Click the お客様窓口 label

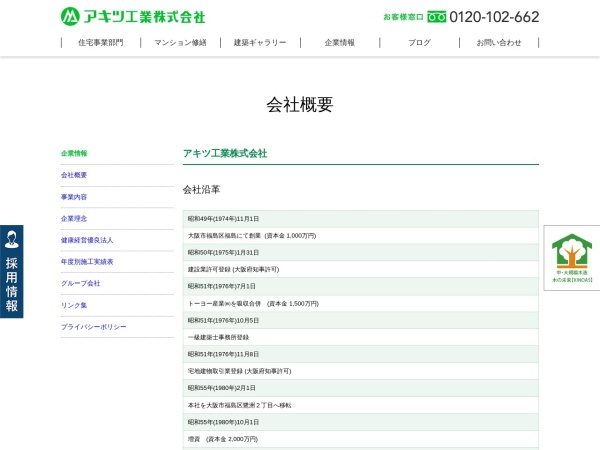[403, 17]
